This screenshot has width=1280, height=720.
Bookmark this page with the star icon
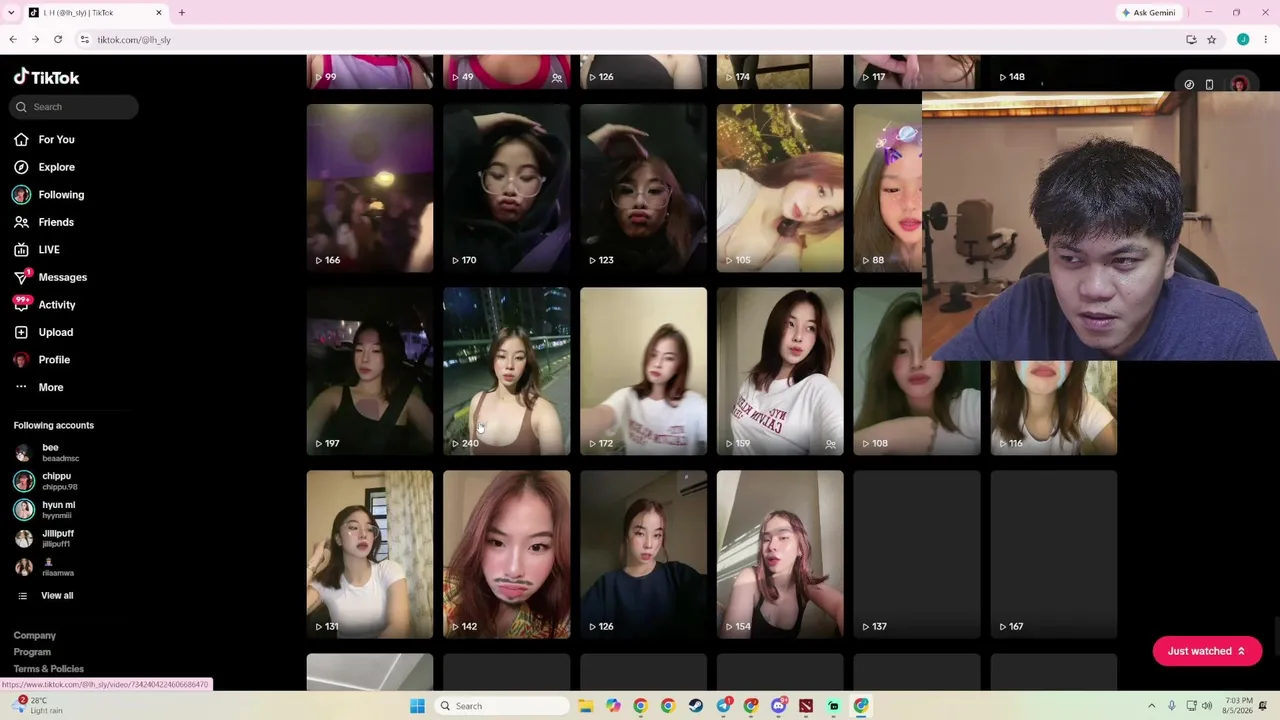(1211, 40)
